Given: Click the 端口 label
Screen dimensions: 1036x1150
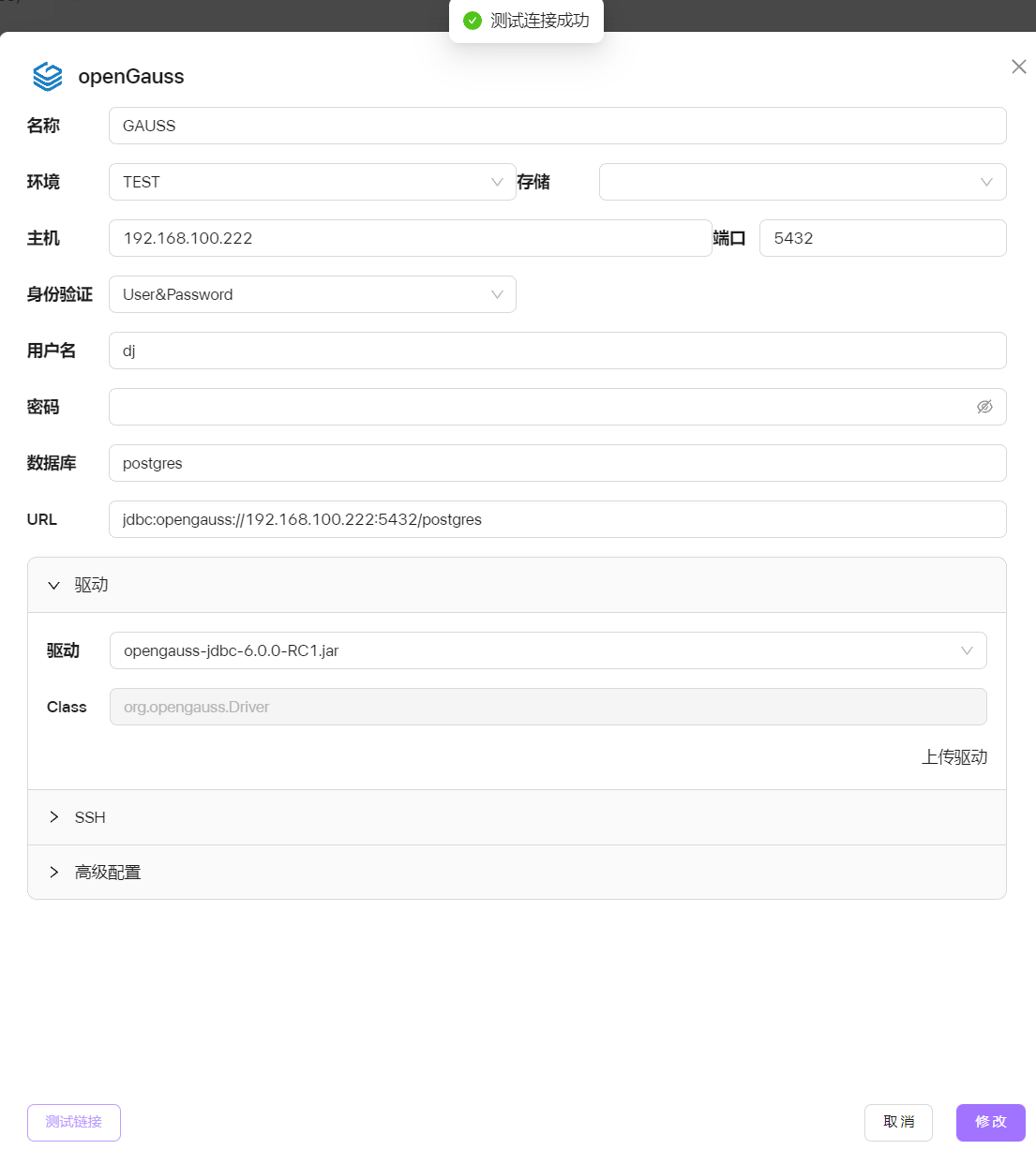Looking at the screenshot, I should (729, 238).
